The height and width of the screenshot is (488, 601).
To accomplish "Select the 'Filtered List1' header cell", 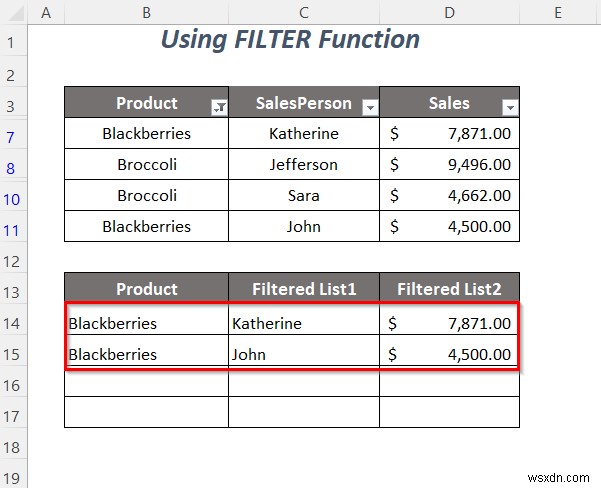I will [x=303, y=289].
